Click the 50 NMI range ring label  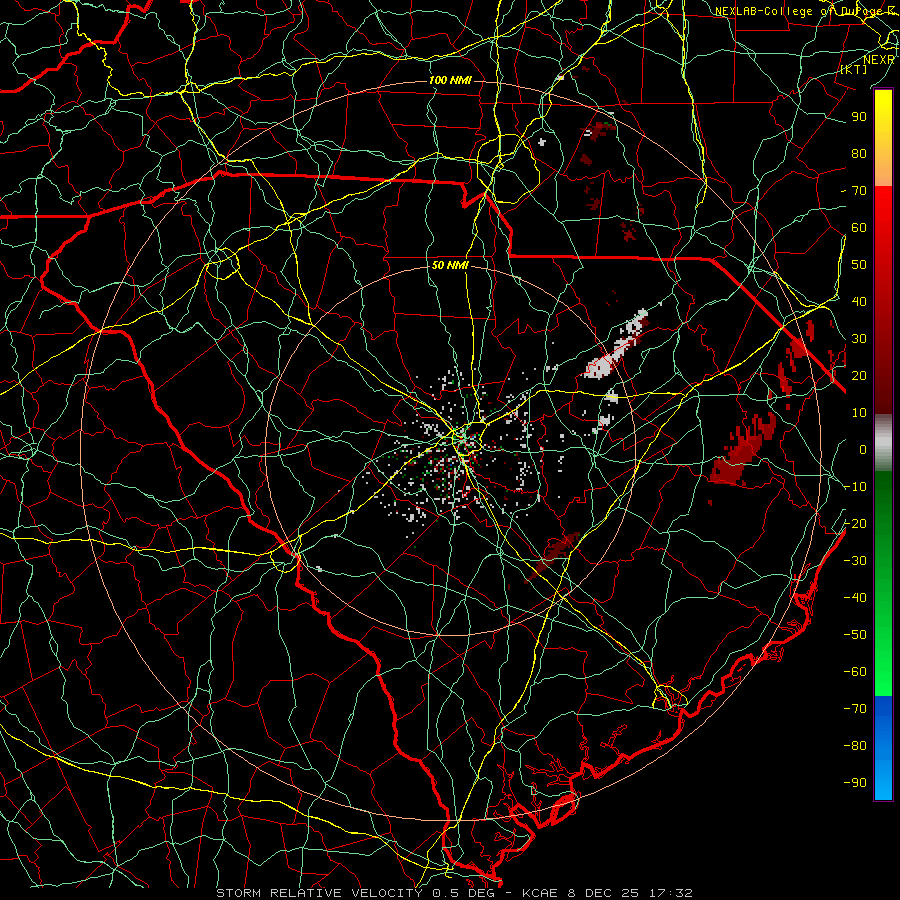[x=450, y=265]
